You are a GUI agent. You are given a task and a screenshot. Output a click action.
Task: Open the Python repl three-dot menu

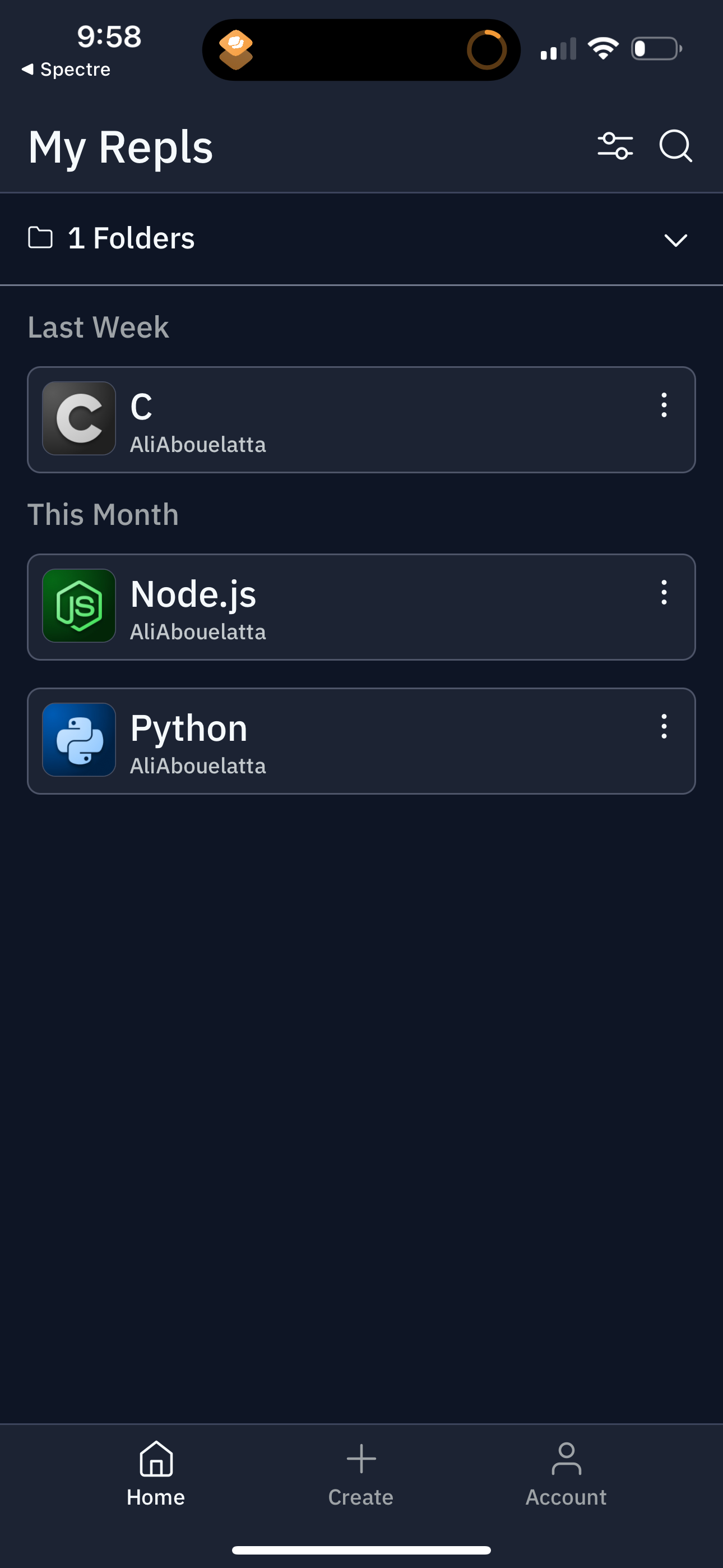click(x=664, y=726)
